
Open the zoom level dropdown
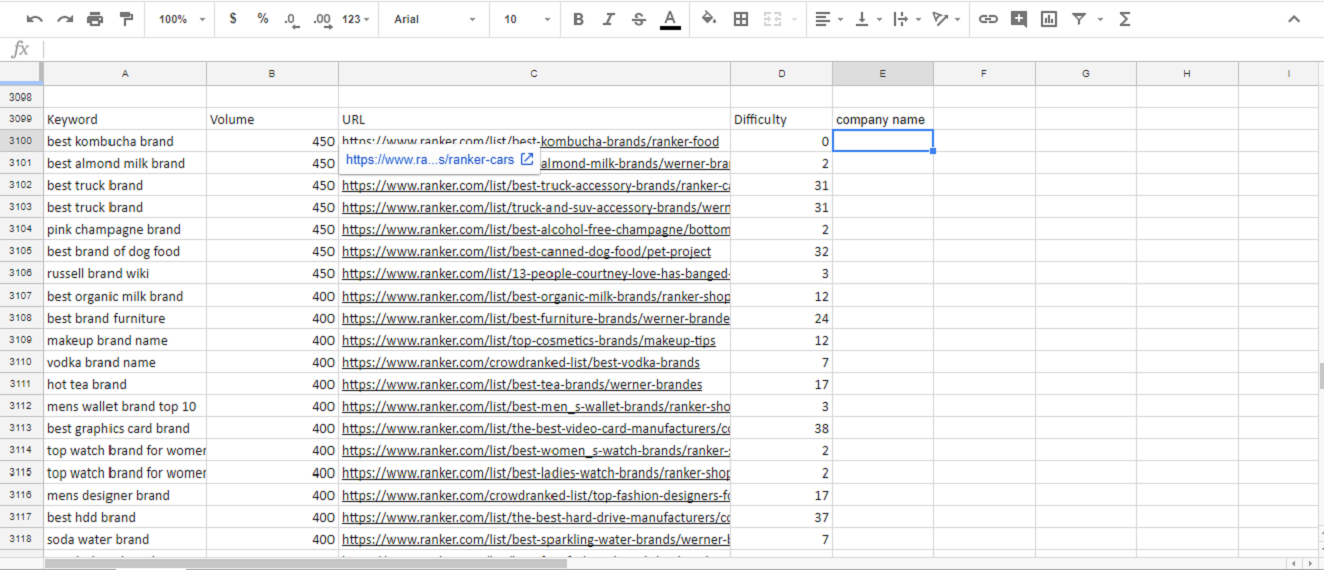tap(182, 19)
